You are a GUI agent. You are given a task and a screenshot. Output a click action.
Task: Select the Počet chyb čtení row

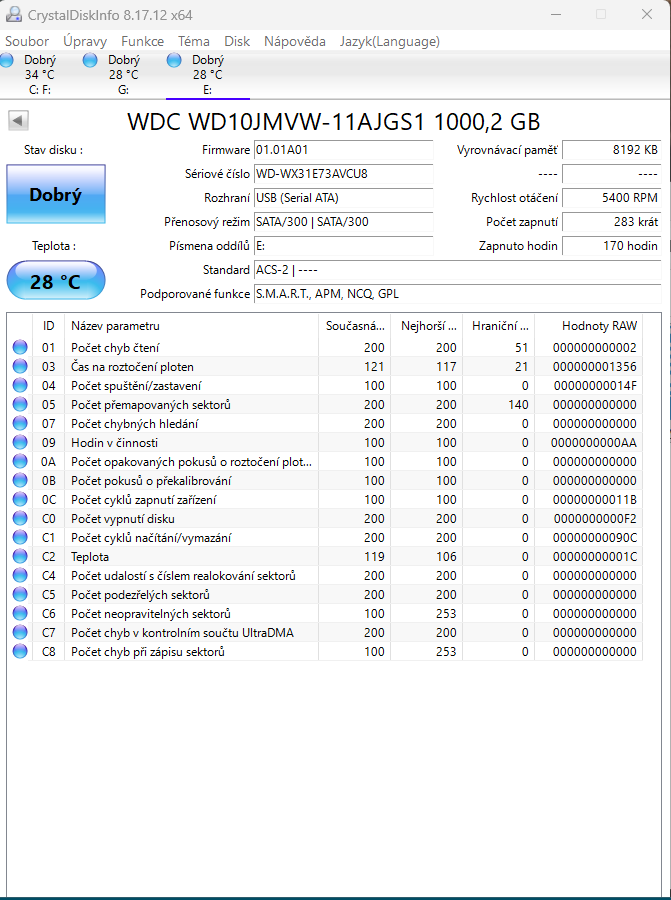(325, 347)
